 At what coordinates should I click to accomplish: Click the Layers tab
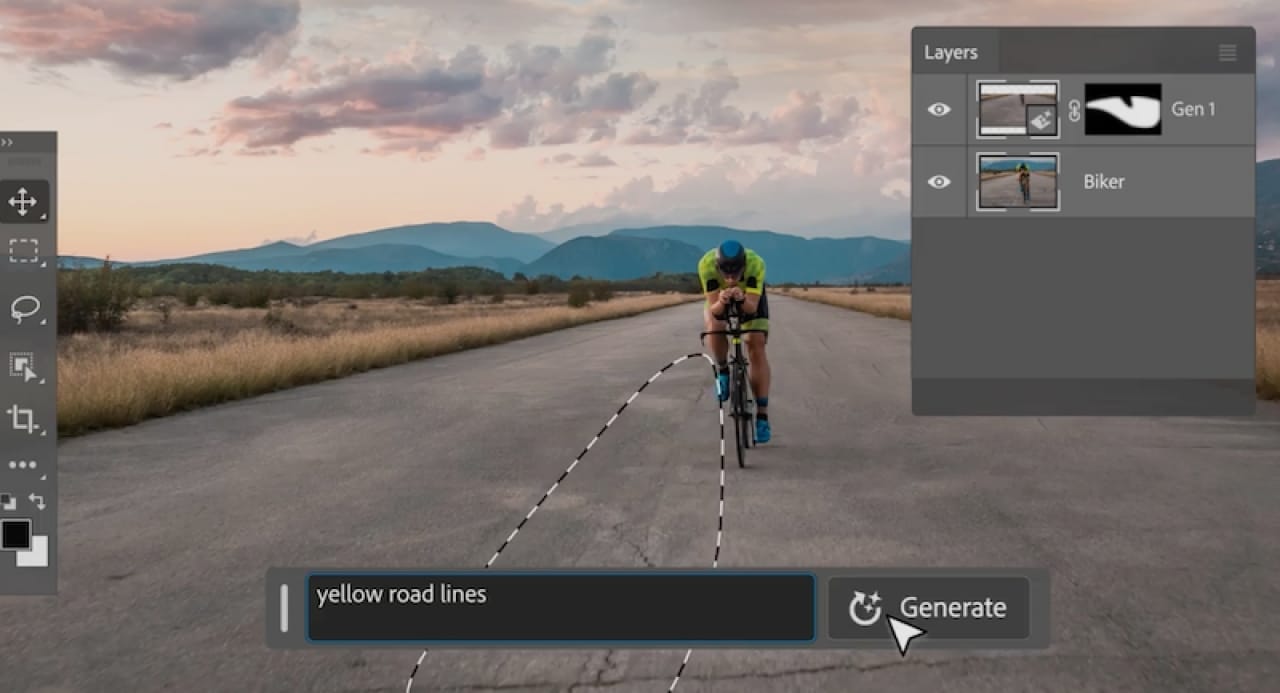coord(951,52)
